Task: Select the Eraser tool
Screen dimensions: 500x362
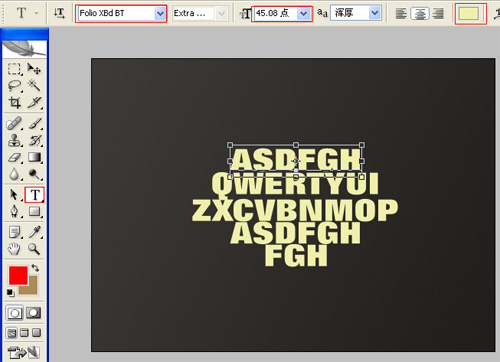Action: [x=14, y=157]
